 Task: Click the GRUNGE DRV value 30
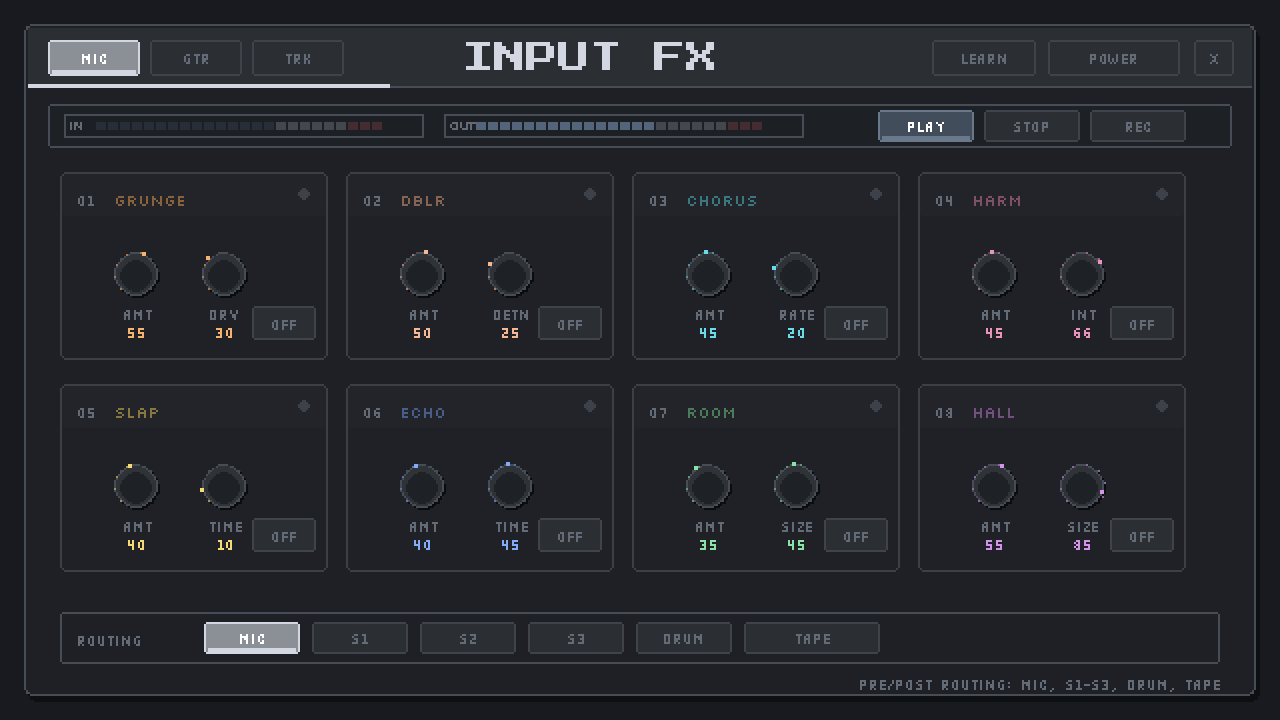tap(224, 333)
